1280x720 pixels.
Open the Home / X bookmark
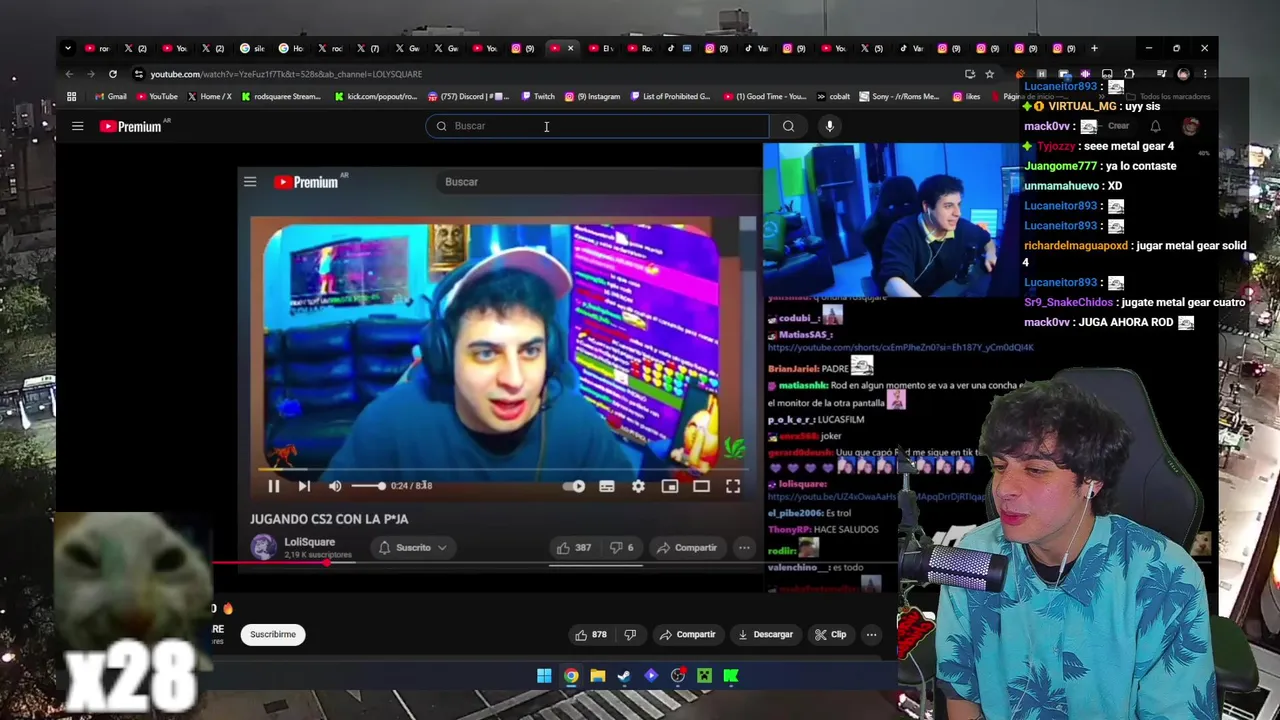click(210, 97)
